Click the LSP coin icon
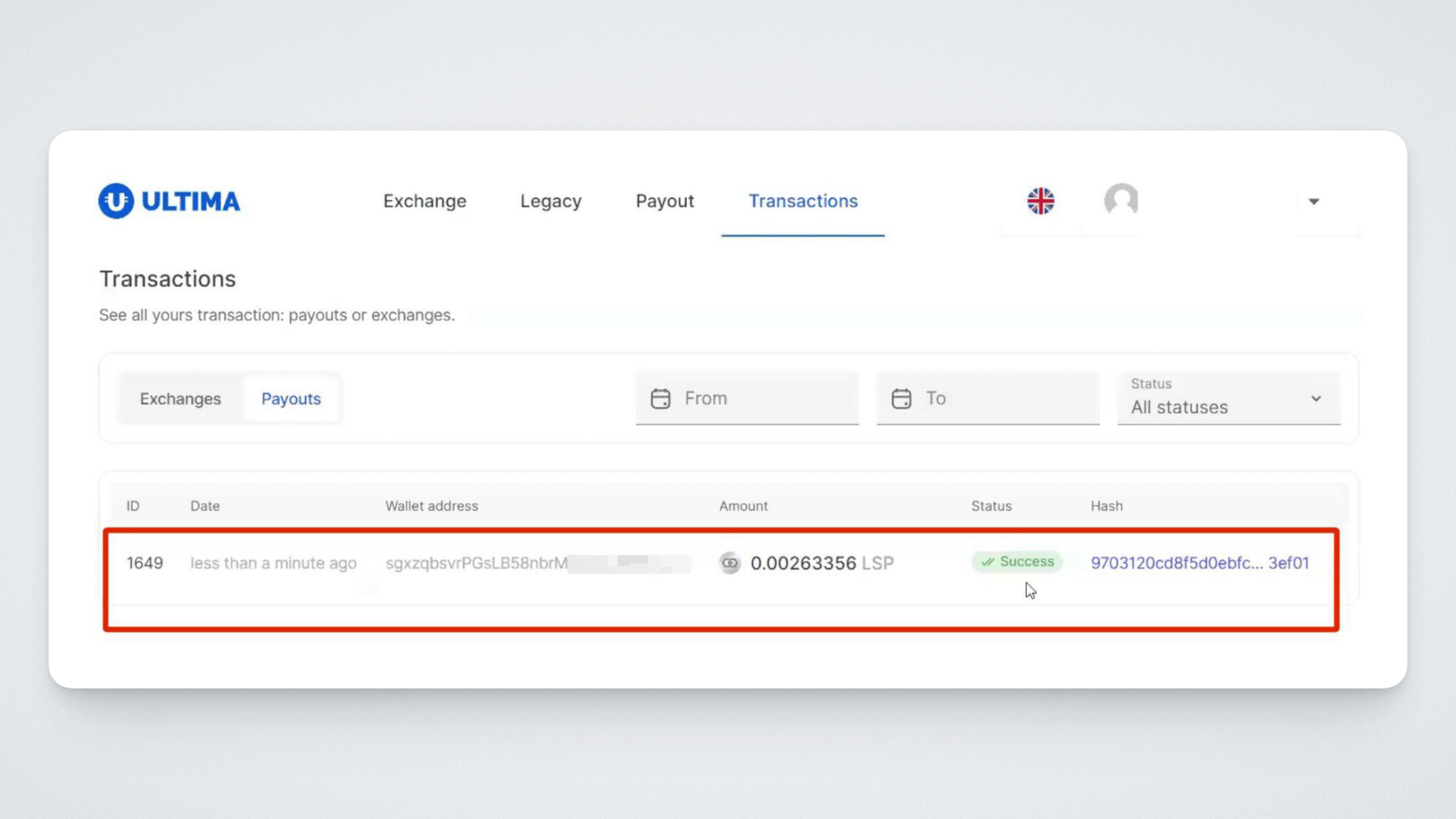The height and width of the screenshot is (819, 1456). [730, 563]
